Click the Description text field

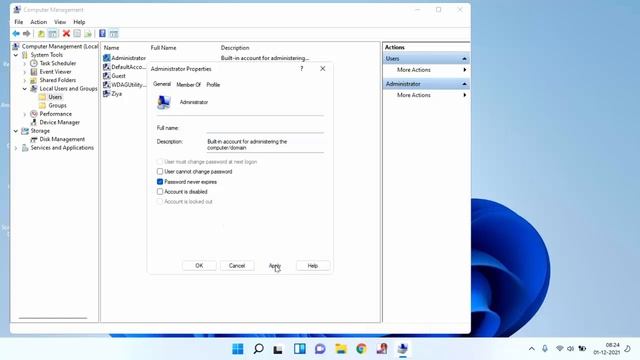pos(265,144)
